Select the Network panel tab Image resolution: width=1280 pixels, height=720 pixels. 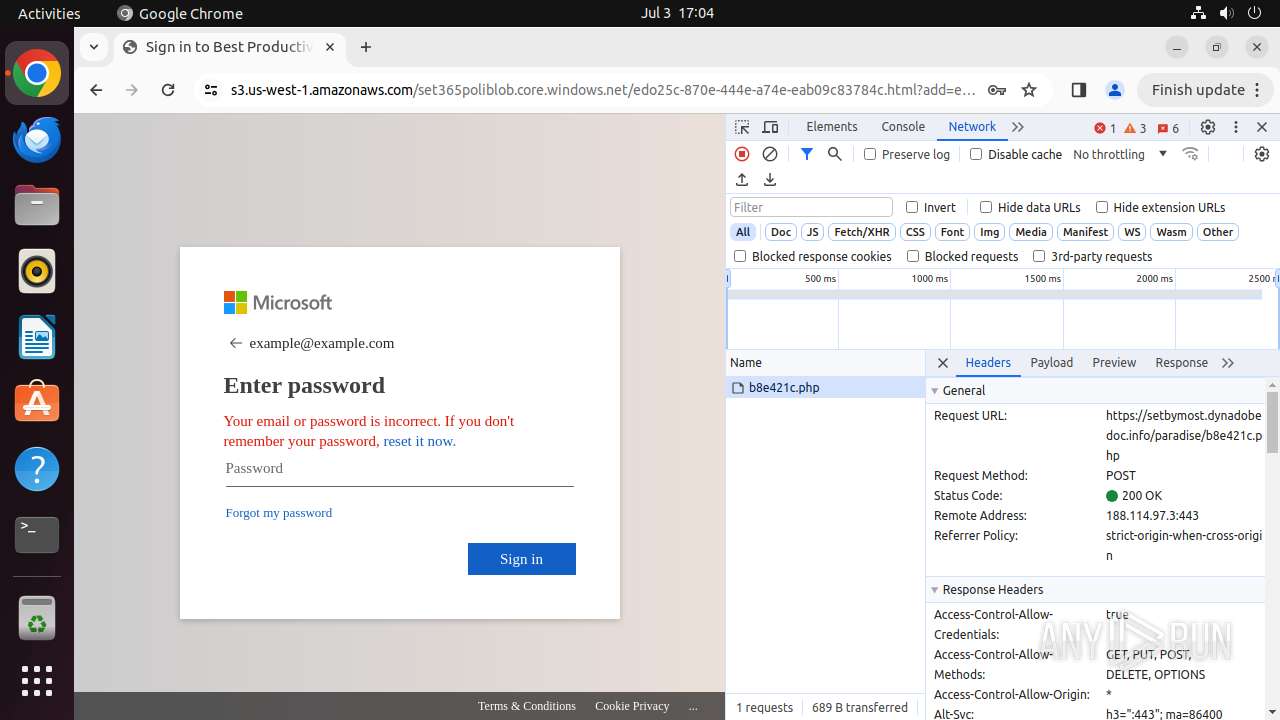tap(972, 127)
